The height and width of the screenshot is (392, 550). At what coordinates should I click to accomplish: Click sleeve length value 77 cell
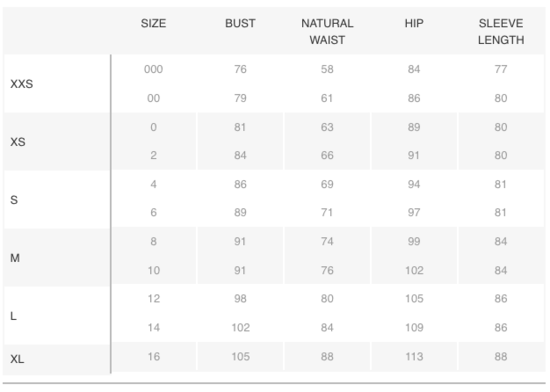(501, 69)
